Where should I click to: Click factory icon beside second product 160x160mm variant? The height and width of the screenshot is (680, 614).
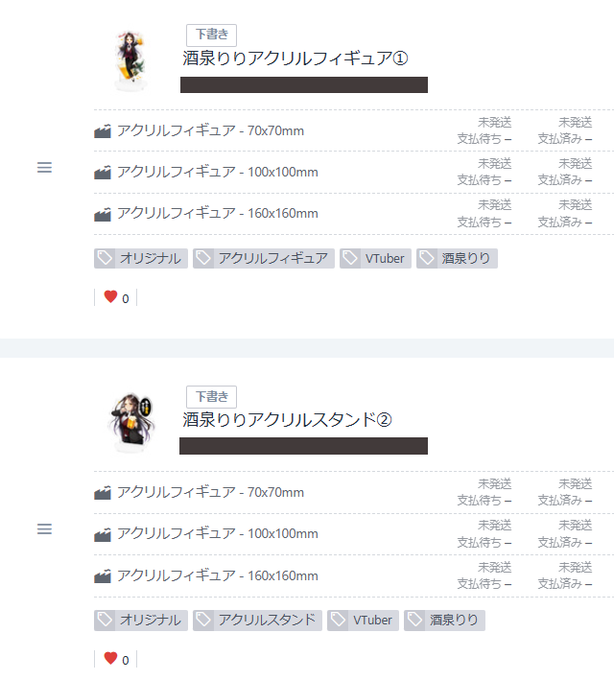click(x=103, y=575)
